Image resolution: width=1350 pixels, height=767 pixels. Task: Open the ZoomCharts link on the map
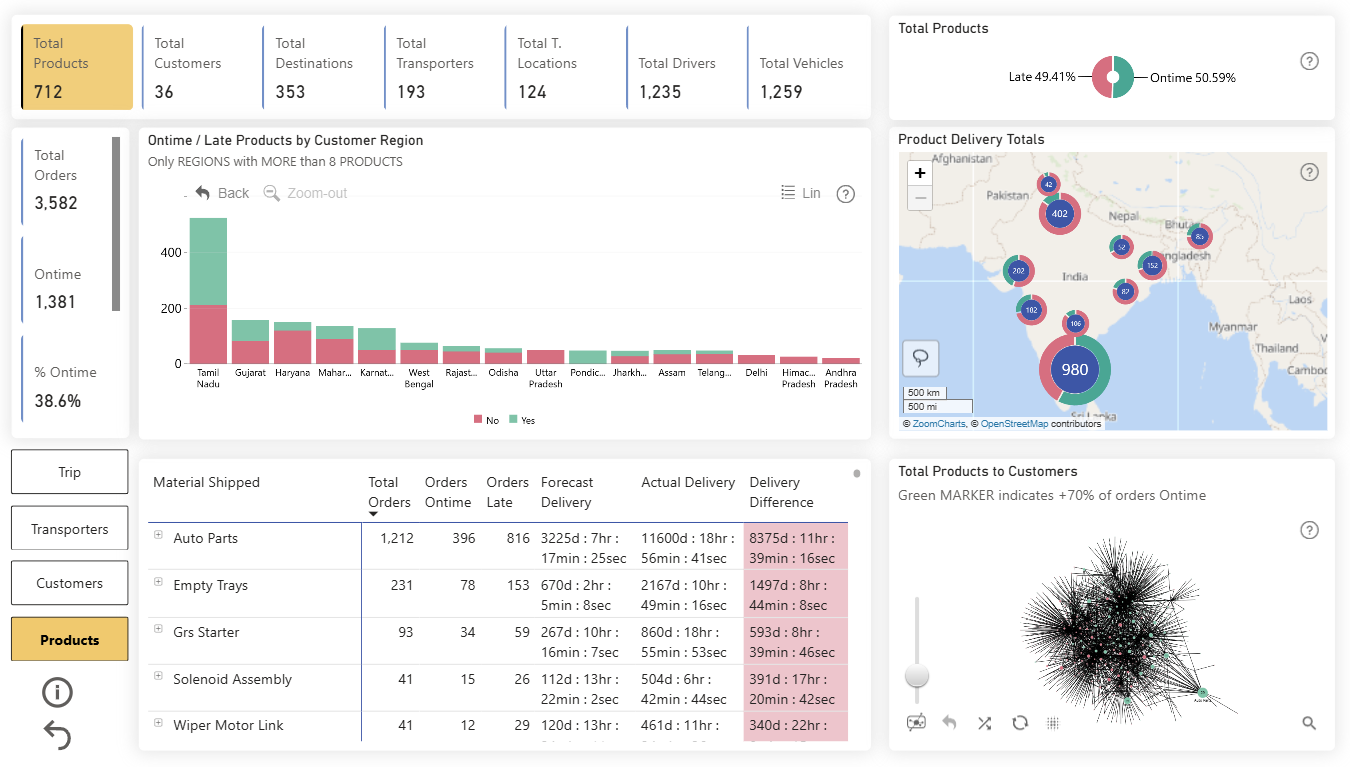point(939,424)
